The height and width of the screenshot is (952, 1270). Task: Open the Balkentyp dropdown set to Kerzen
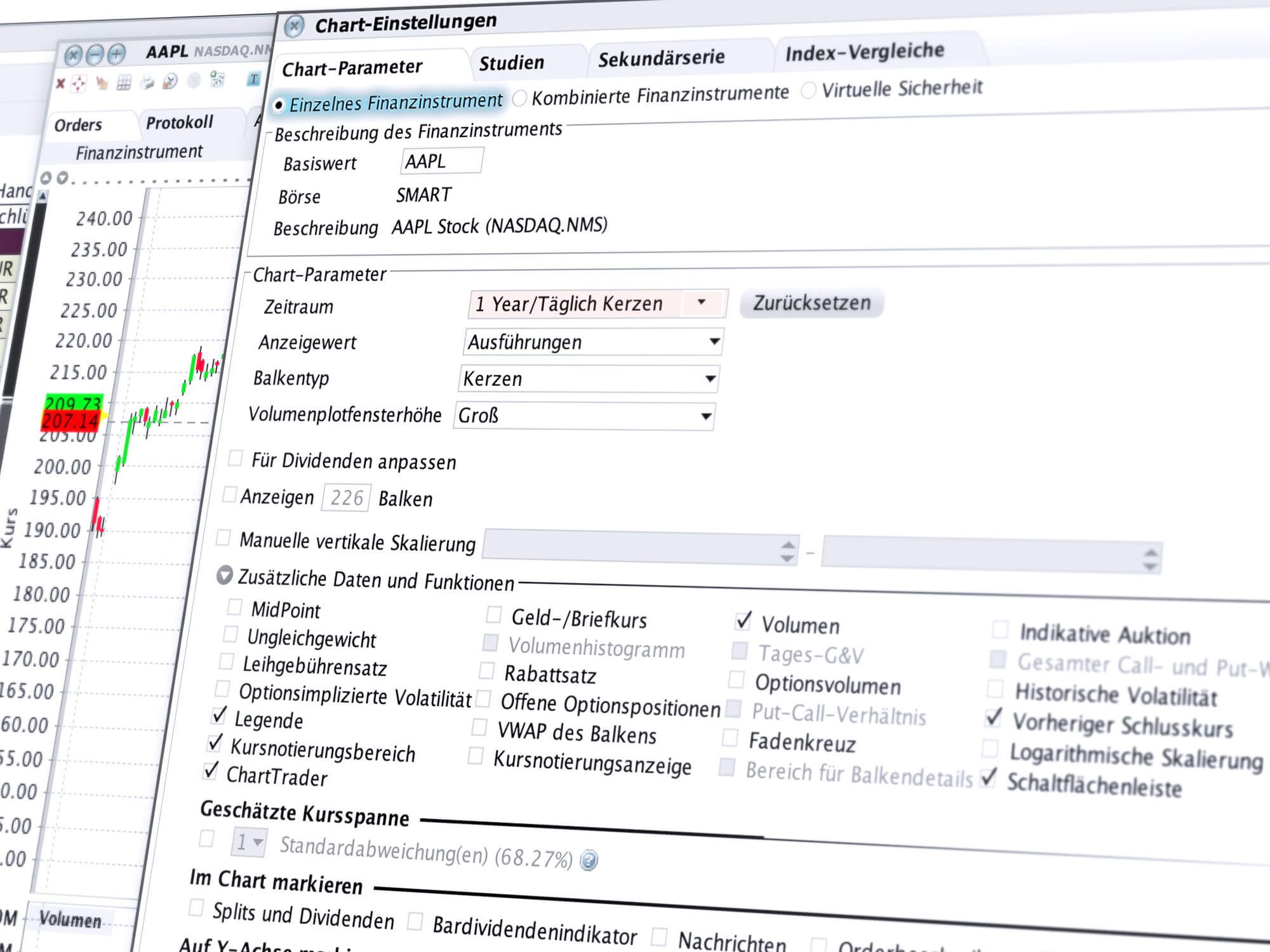tap(589, 379)
